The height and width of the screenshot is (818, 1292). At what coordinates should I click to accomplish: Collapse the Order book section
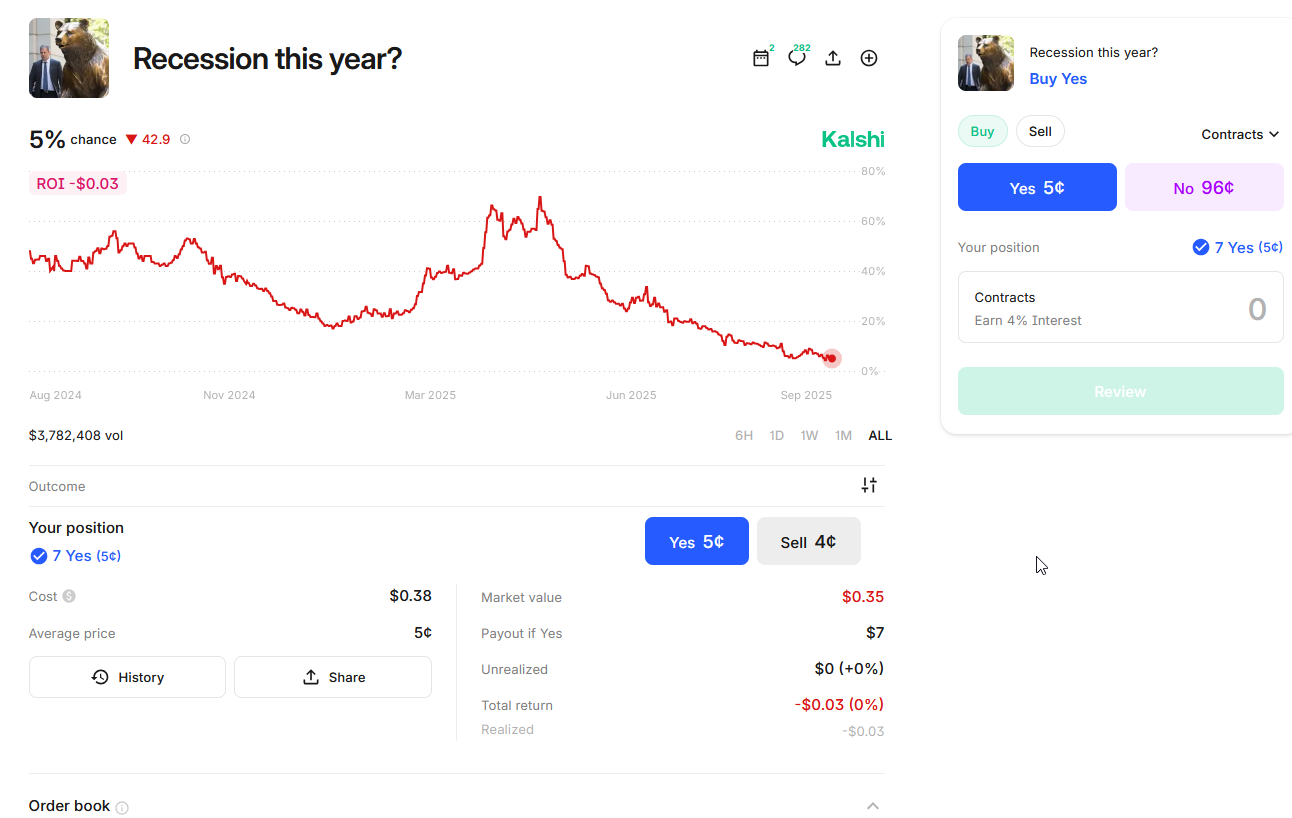tap(872, 806)
